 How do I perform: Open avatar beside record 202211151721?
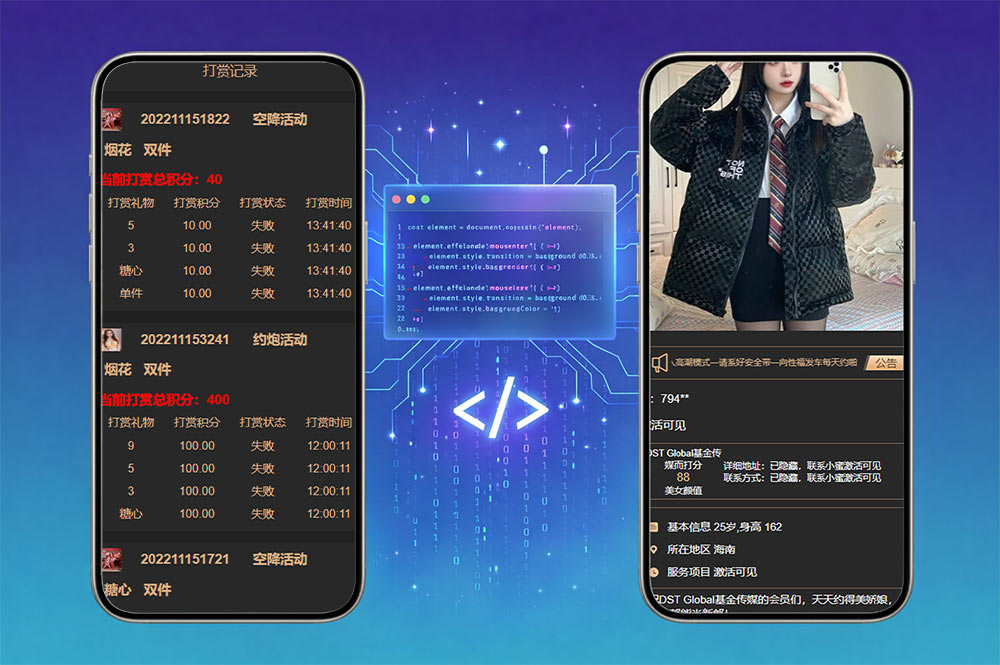(112, 560)
